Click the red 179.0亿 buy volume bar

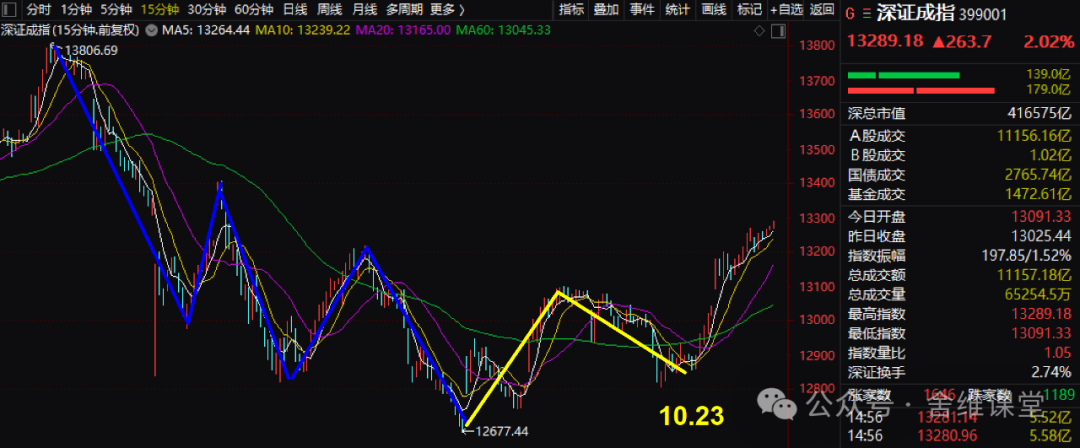pyautogui.click(x=921, y=90)
